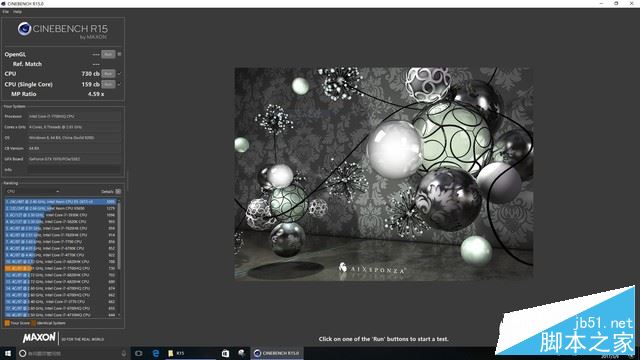Open the Windows Start menu
The height and width of the screenshot is (360, 640).
coord(8,353)
